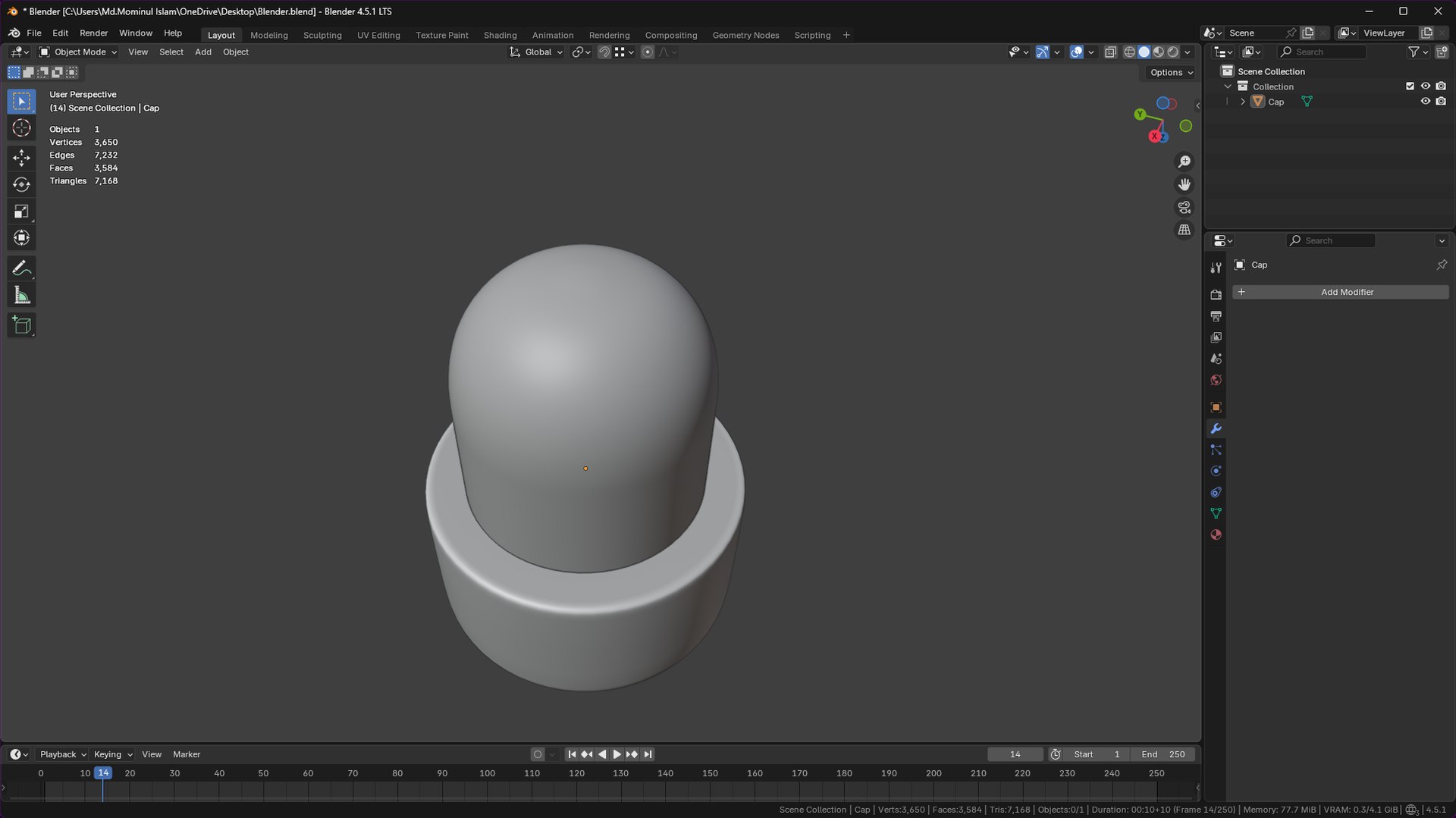The width and height of the screenshot is (1456, 818).
Task: Toggle the camera view icon
Action: click(x=1184, y=207)
